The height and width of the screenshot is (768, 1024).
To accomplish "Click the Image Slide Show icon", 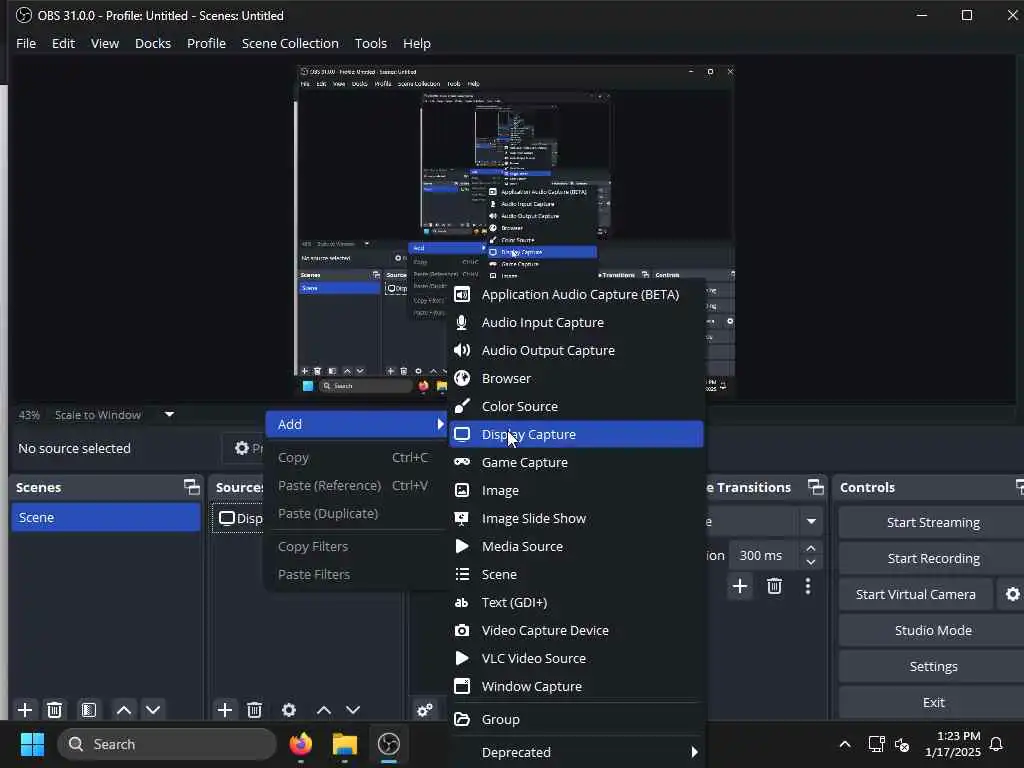I will 462,519.
